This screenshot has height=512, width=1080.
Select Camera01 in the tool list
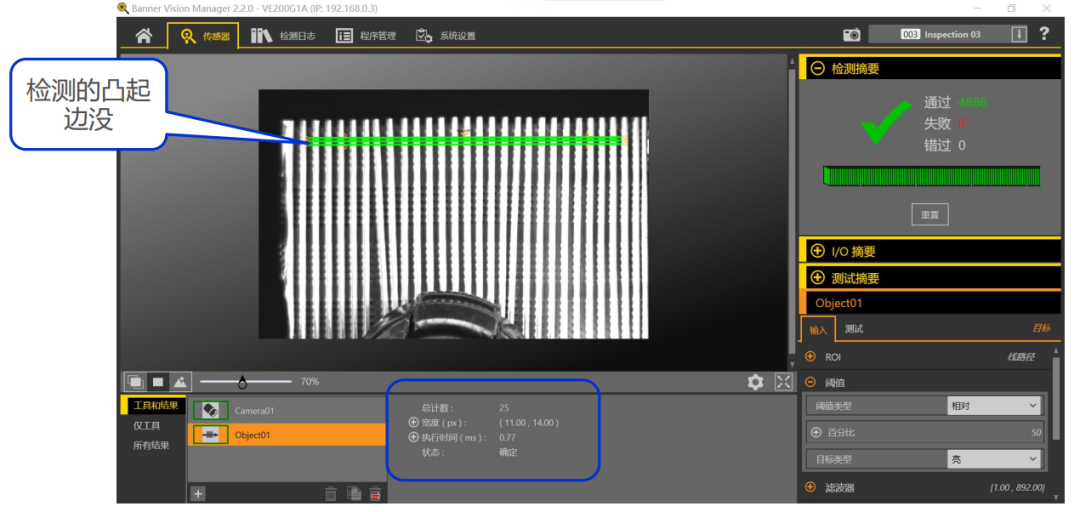254,411
